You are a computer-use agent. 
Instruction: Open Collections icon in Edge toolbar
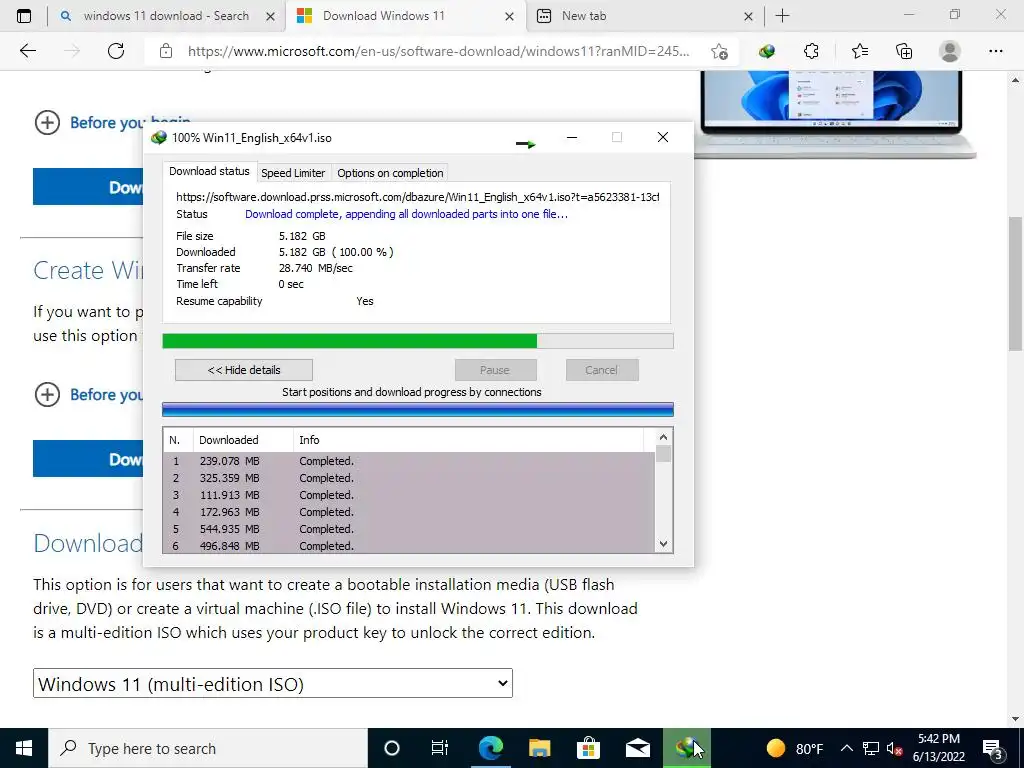click(904, 51)
